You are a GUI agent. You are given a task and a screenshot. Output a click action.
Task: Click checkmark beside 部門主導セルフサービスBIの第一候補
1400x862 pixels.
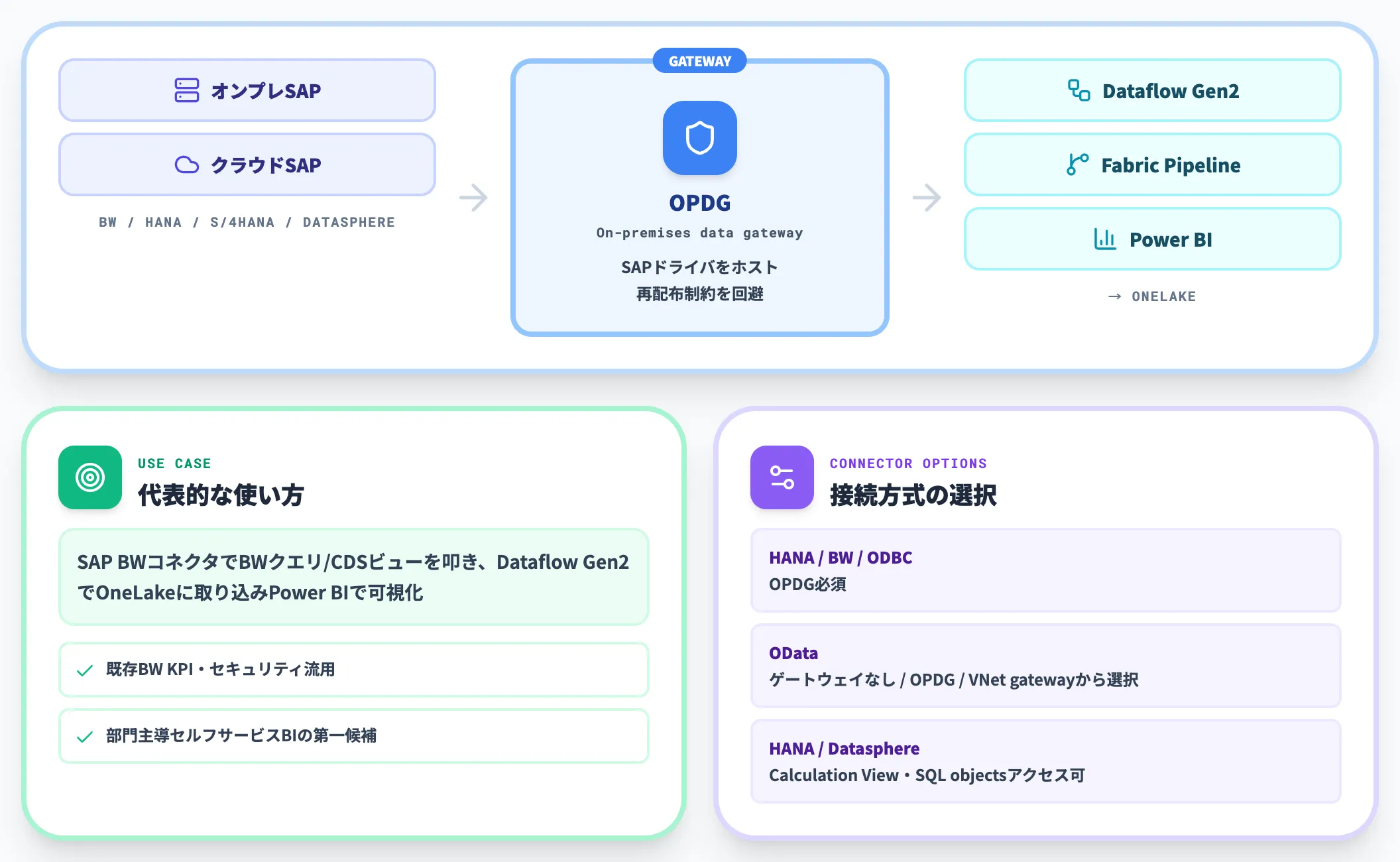(x=85, y=737)
